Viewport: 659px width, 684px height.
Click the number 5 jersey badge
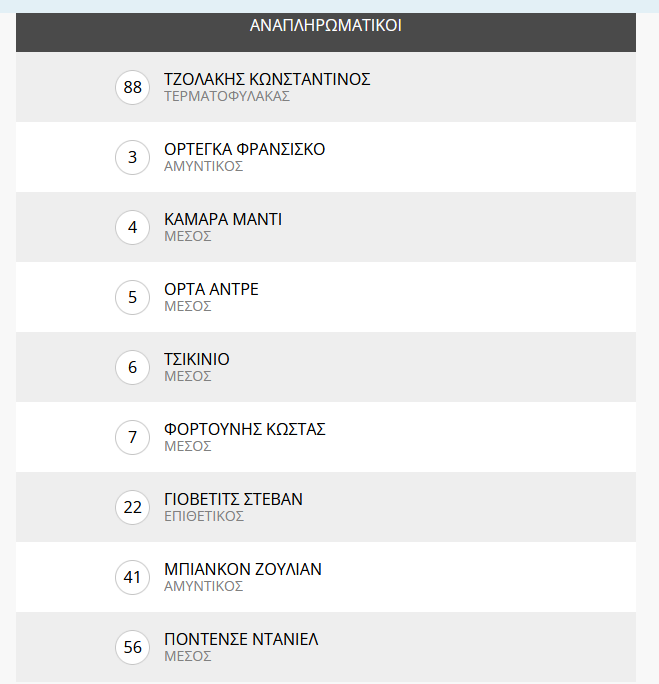coord(133,298)
